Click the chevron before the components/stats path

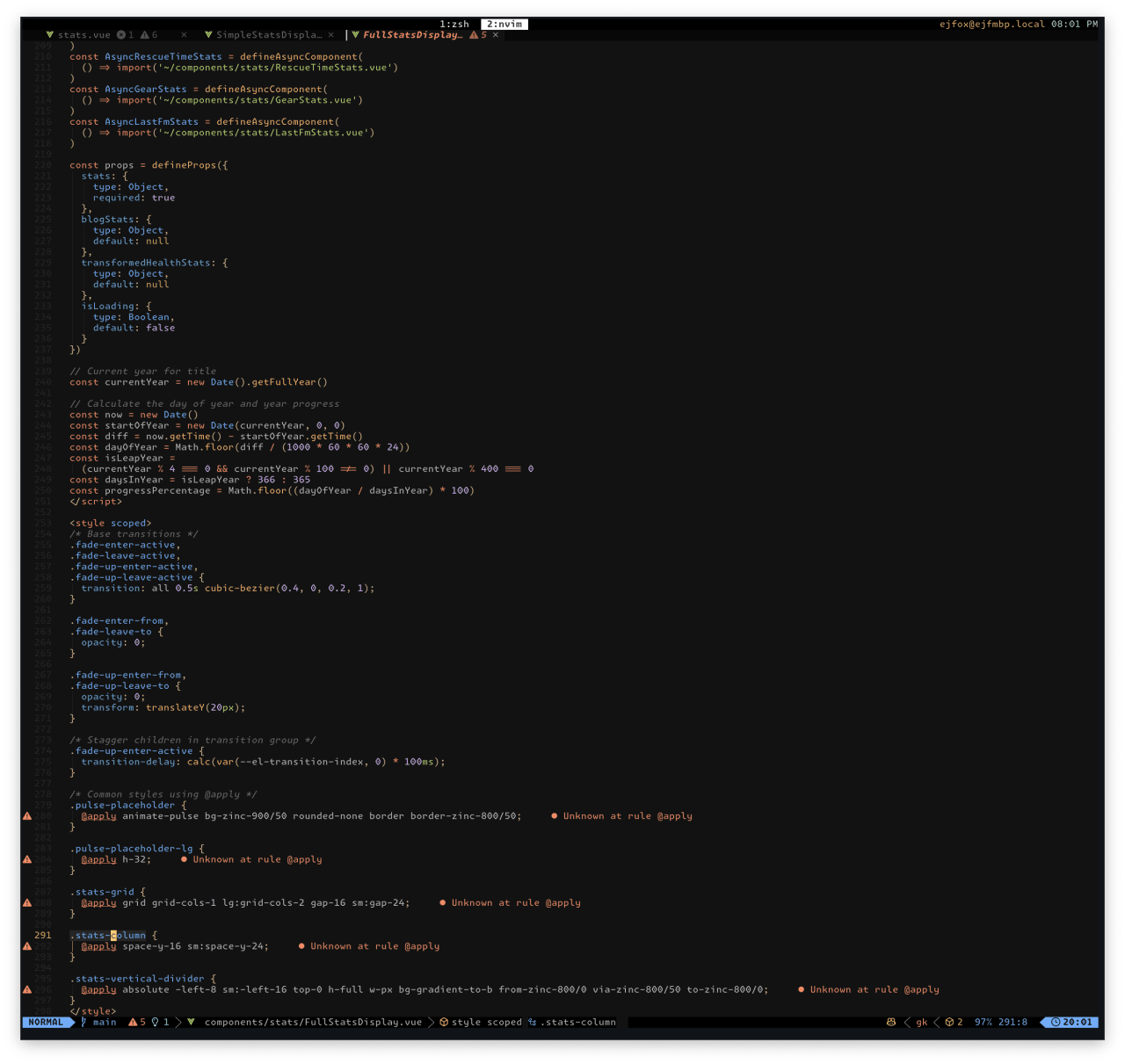pyautogui.click(x=179, y=1022)
